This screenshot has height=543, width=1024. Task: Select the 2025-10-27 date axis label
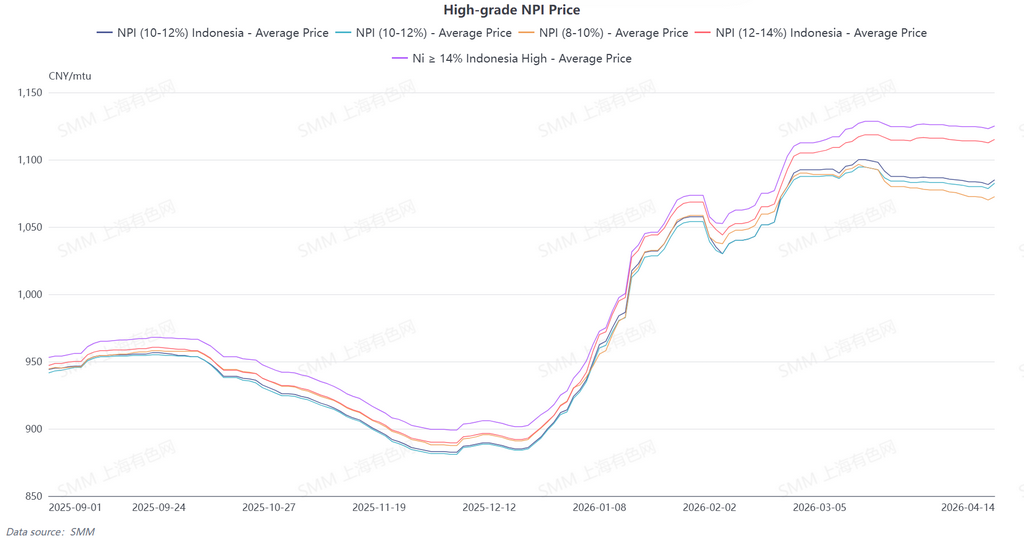click(270, 508)
